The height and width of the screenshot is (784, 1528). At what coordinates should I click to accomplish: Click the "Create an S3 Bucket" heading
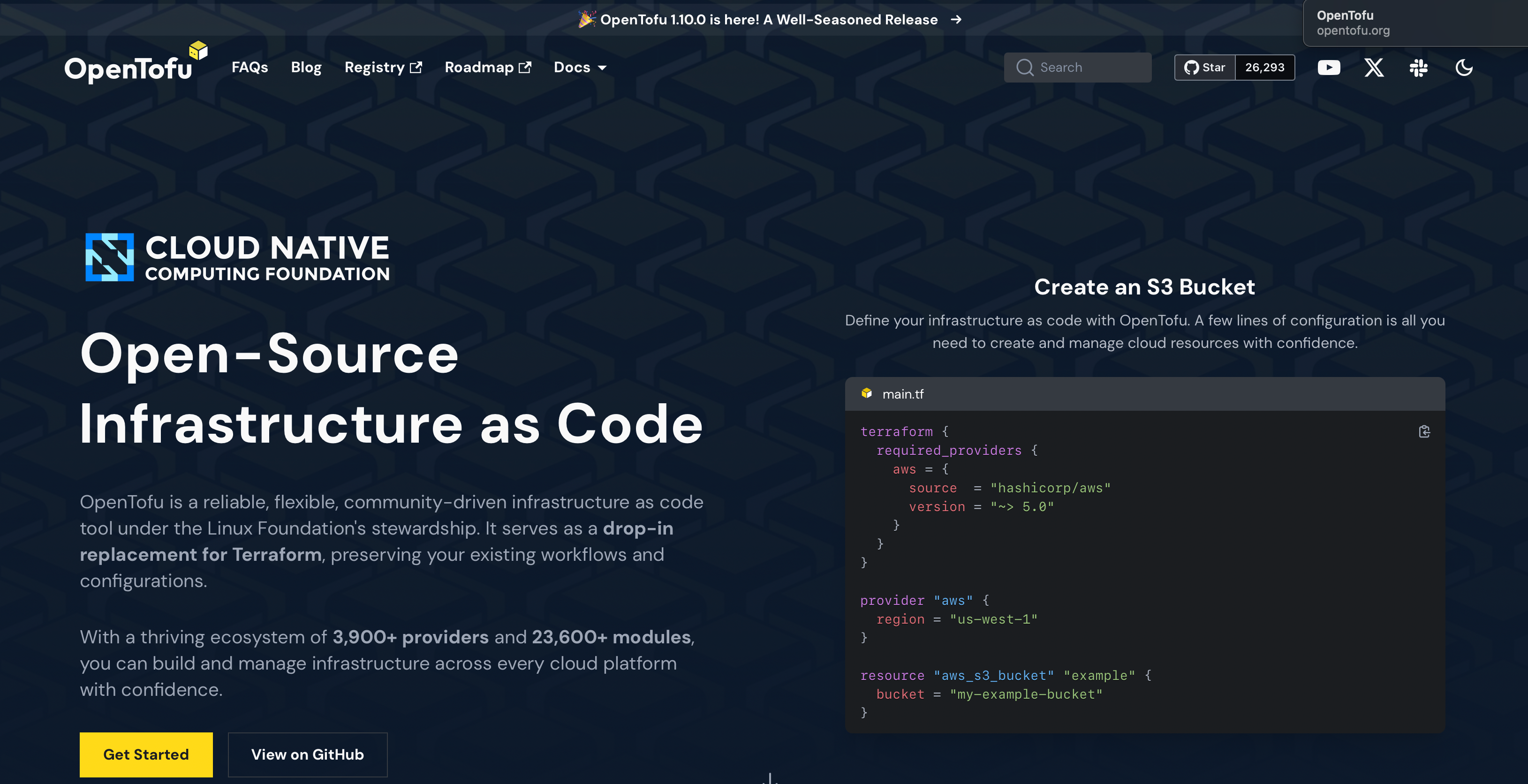[1145, 287]
